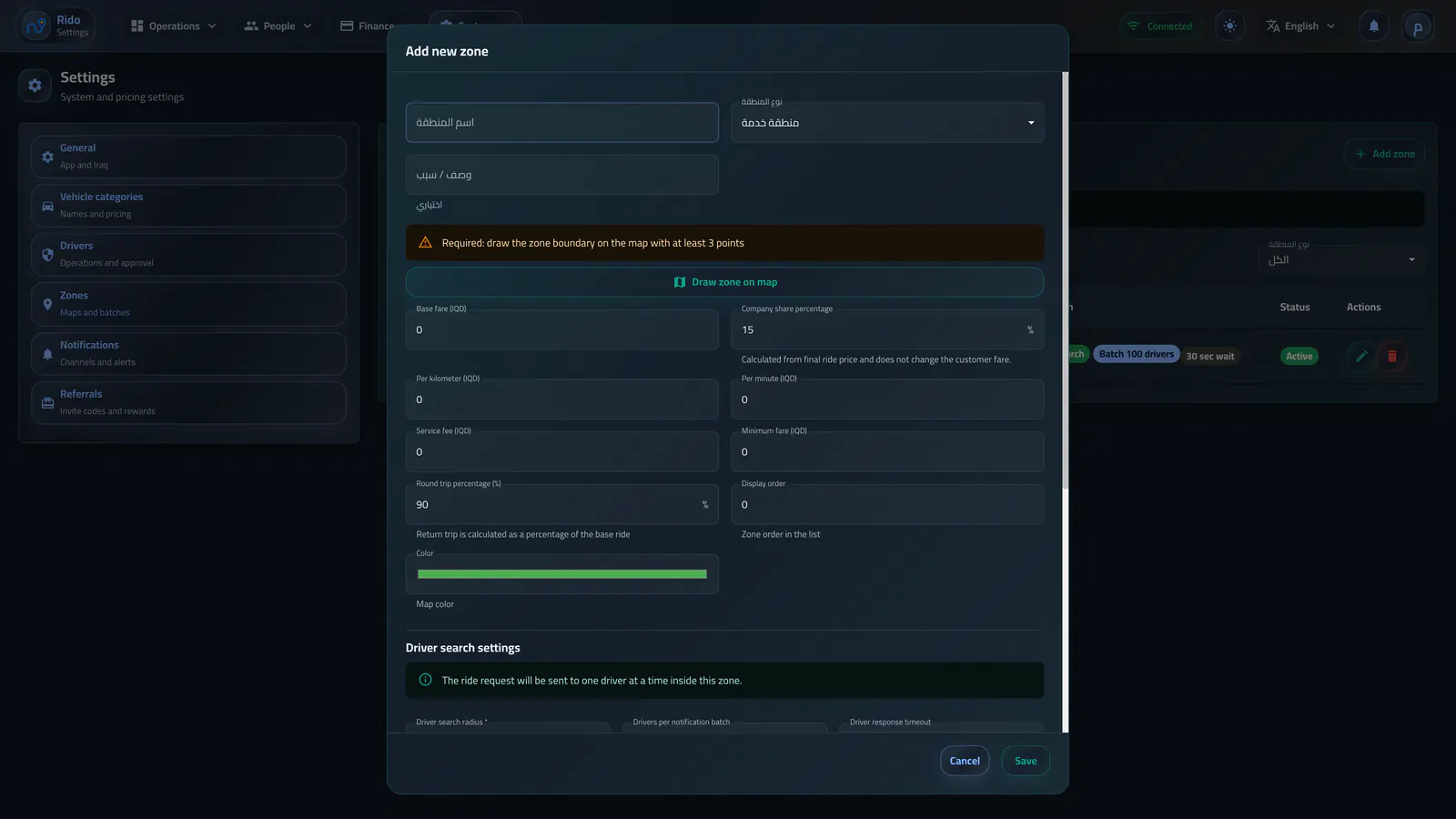Open Vehicle categories settings
1456x819 pixels.
[x=188, y=206]
